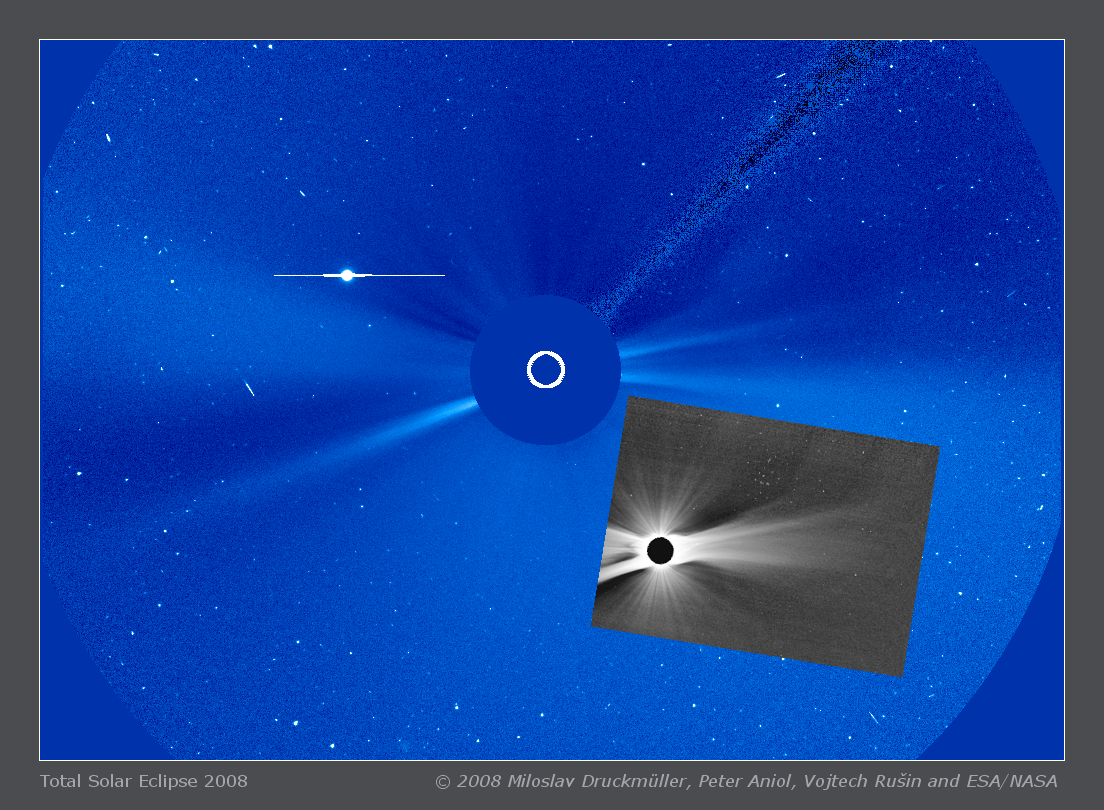Click the name "Miloslav Druckmüller" in the credits

click(592, 781)
